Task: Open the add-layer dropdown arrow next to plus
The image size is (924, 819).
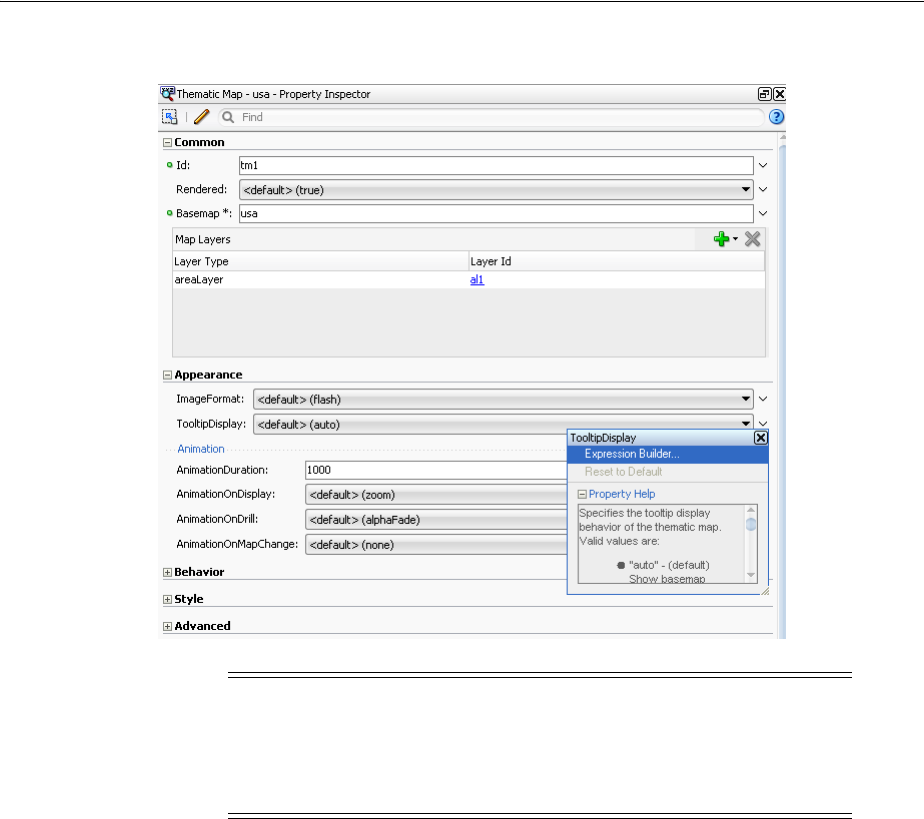Action: 735,239
